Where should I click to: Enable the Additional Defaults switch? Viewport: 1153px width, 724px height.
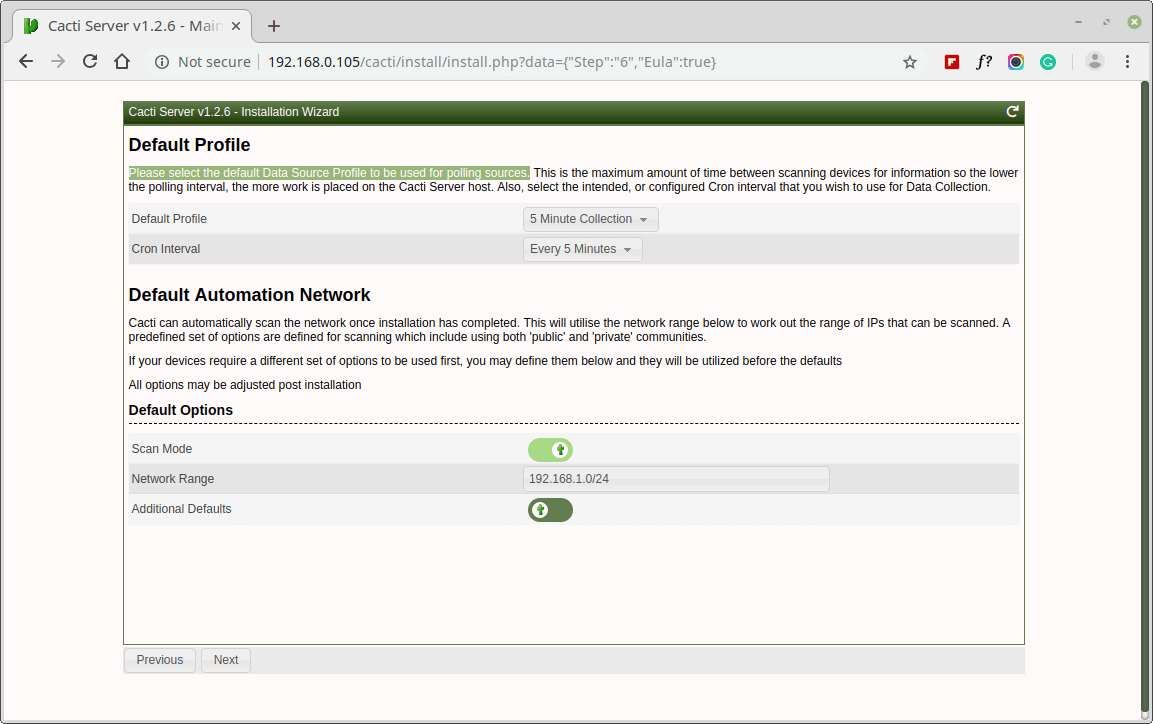click(550, 509)
